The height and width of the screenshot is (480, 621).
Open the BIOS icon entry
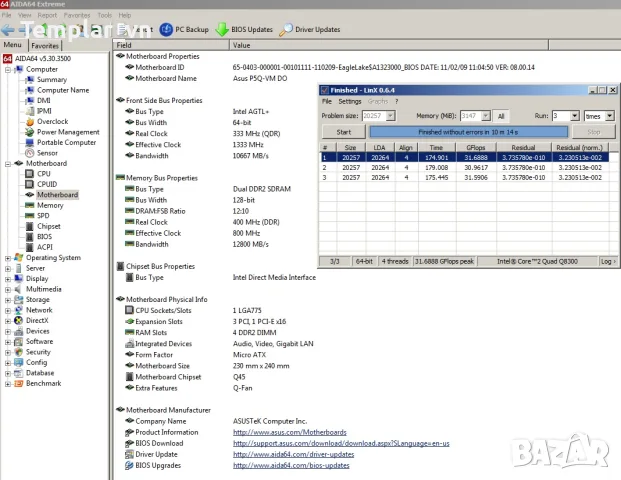[x=30, y=237]
